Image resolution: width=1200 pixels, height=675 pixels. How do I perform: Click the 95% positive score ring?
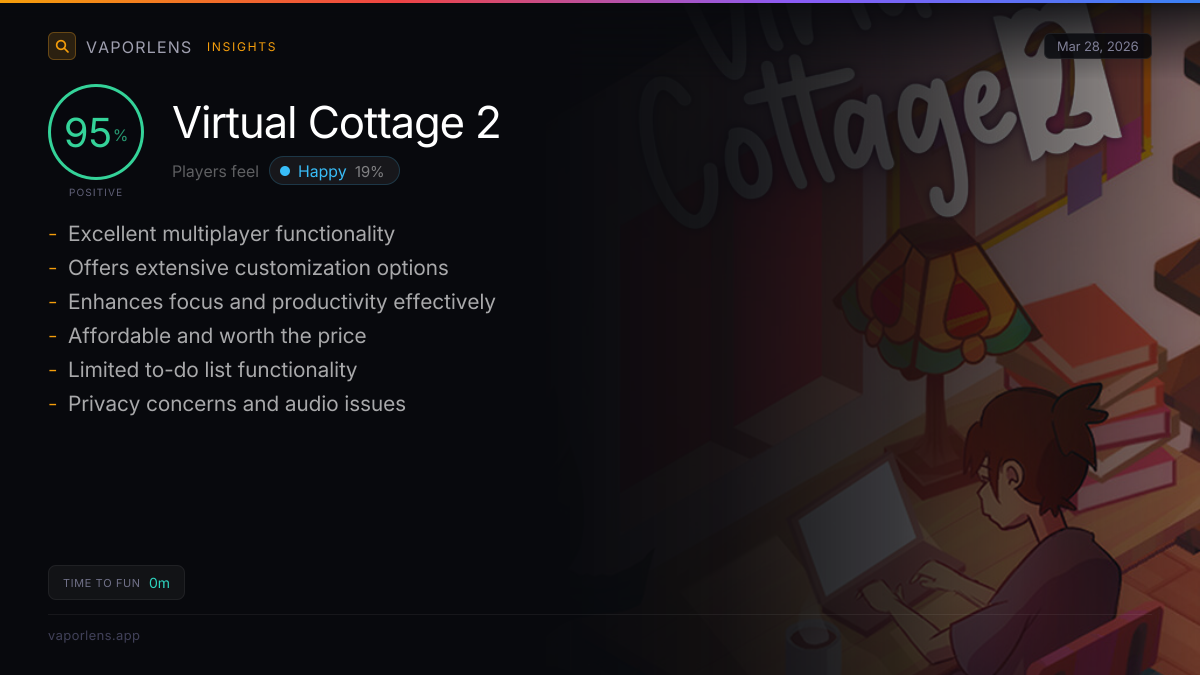point(96,132)
